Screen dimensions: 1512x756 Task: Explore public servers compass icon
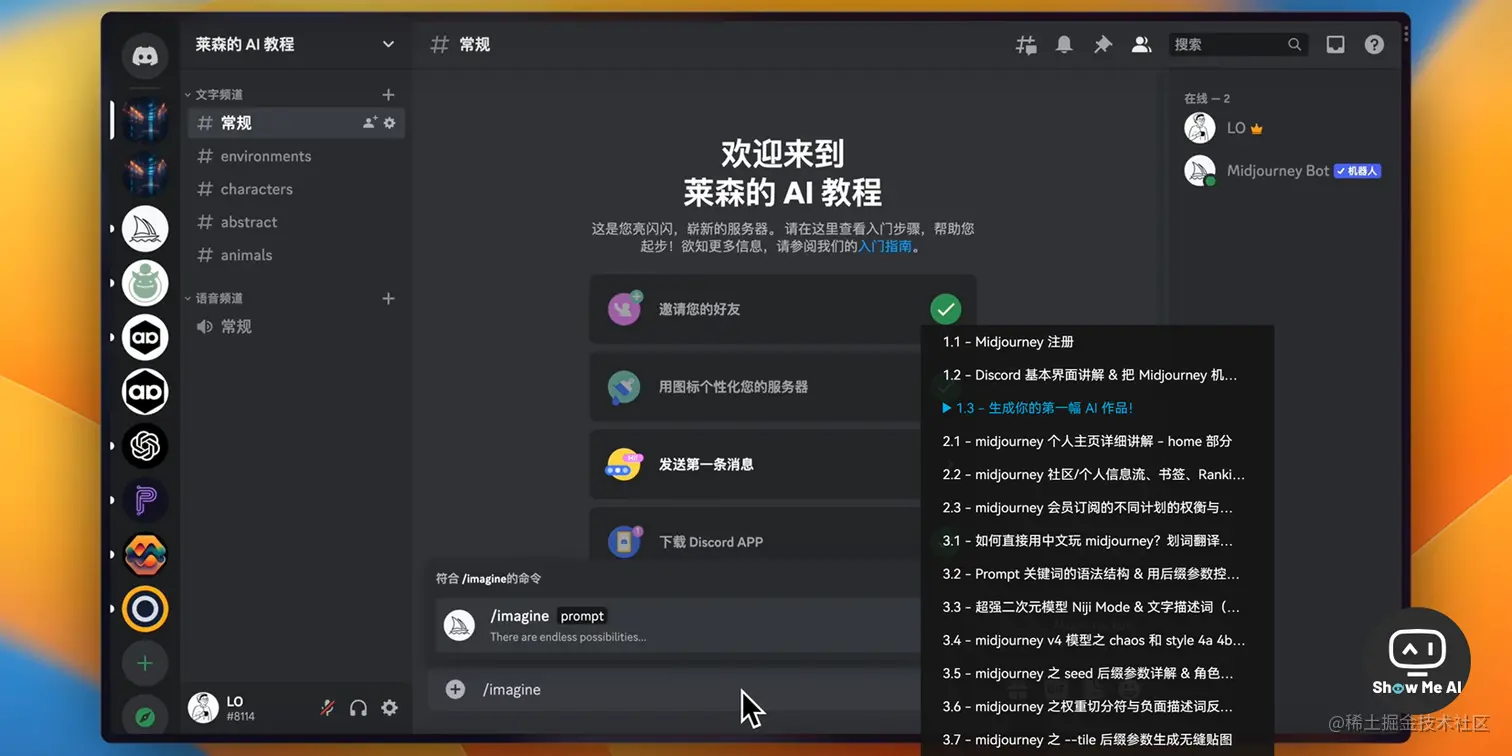coord(145,717)
